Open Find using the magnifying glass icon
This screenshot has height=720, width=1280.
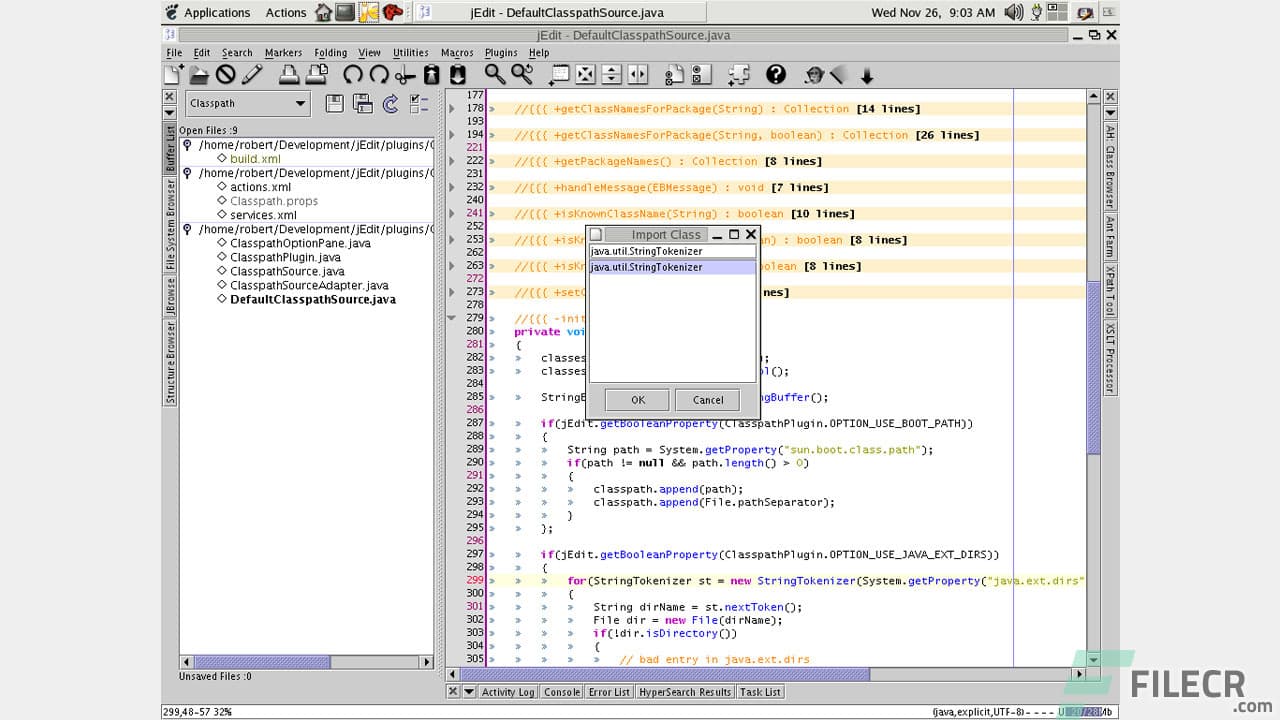[x=494, y=74]
